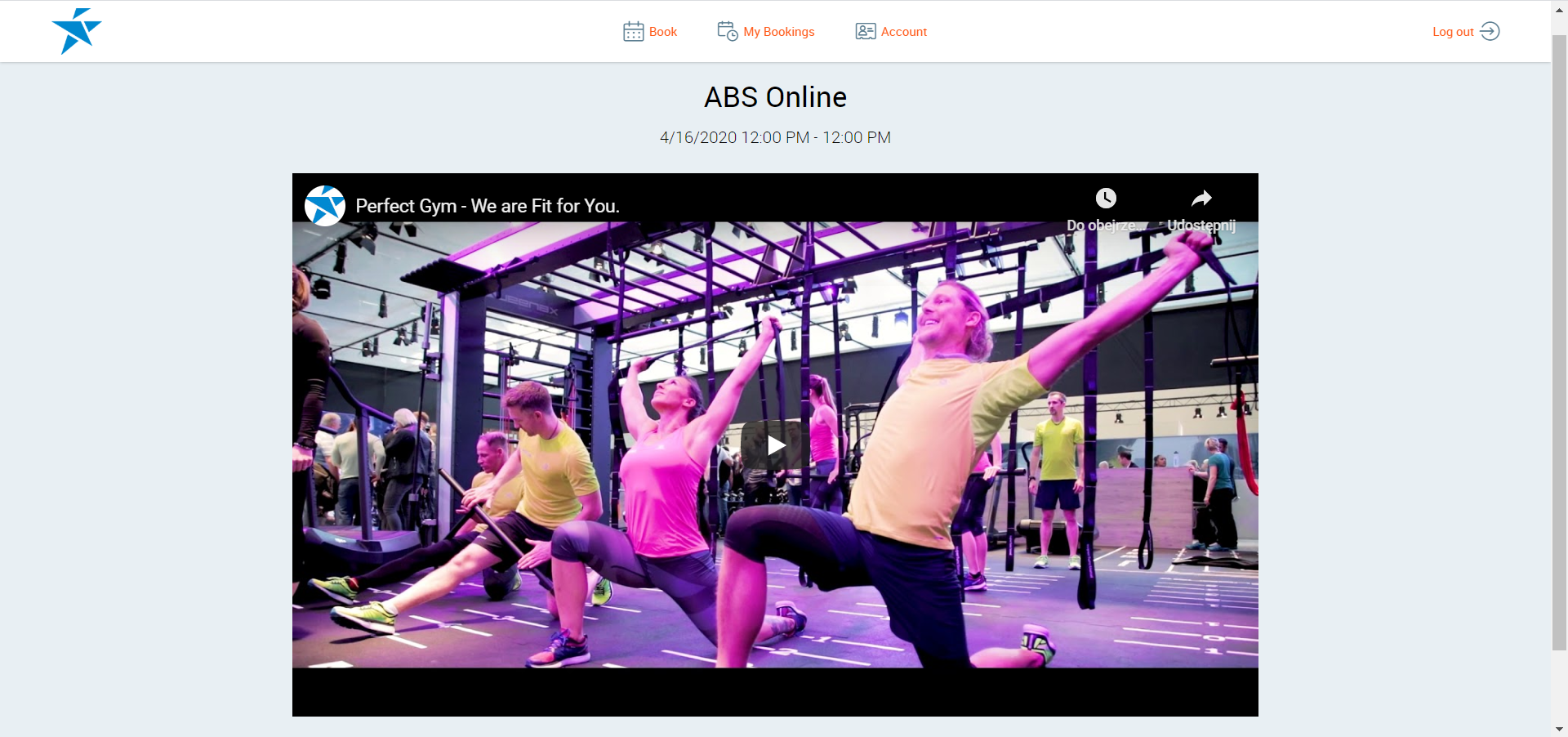
Task: Click the vertical scrollbar thumb
Action: [x=1559, y=343]
